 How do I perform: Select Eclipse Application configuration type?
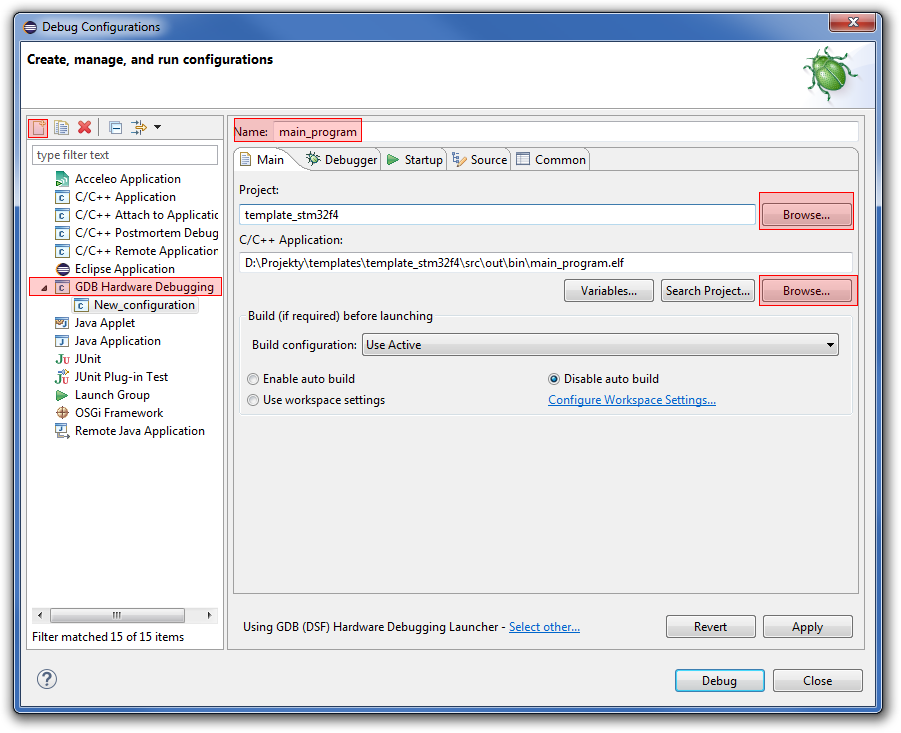pyautogui.click(x=124, y=269)
